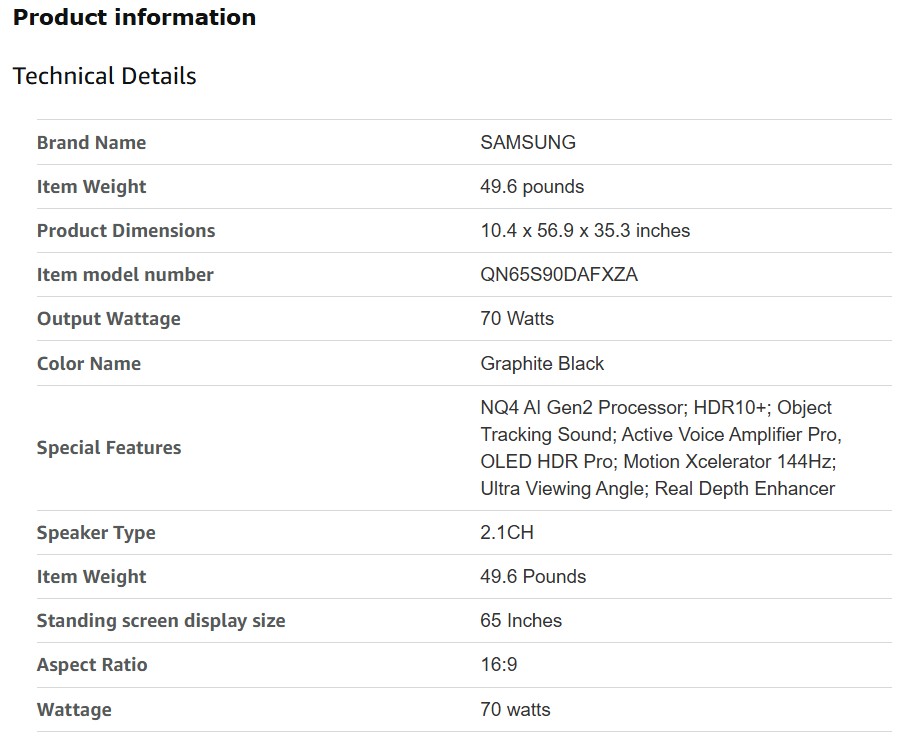Click the Product Dimensions label
The width and height of the screenshot is (909, 747).
tap(126, 231)
